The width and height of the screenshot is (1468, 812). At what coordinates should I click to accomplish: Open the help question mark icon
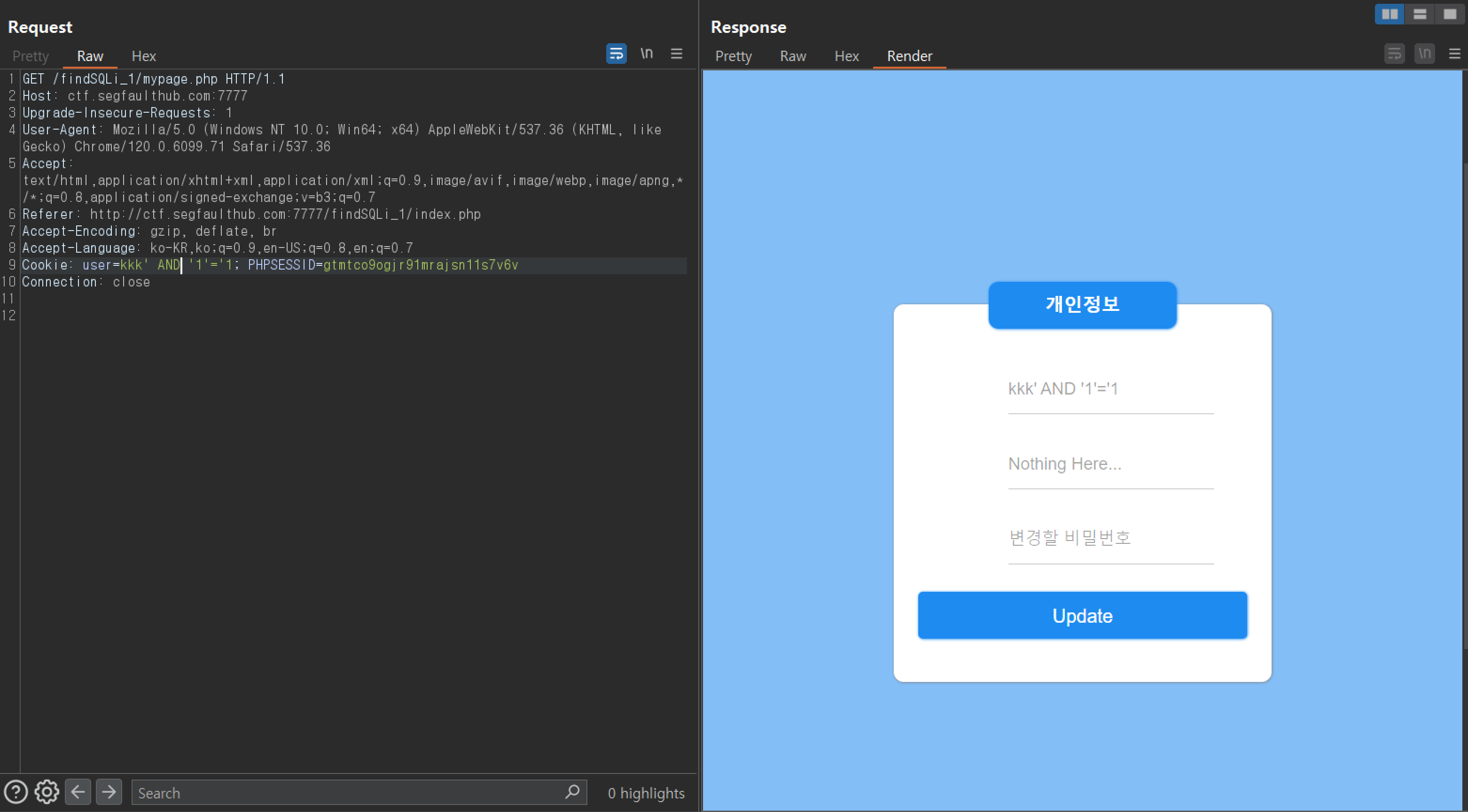16,792
